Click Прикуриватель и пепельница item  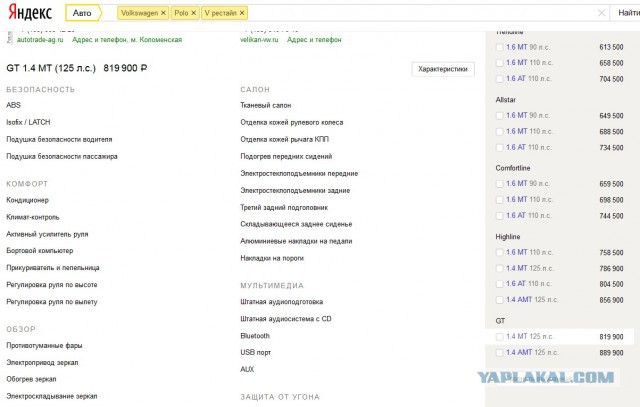(53, 268)
